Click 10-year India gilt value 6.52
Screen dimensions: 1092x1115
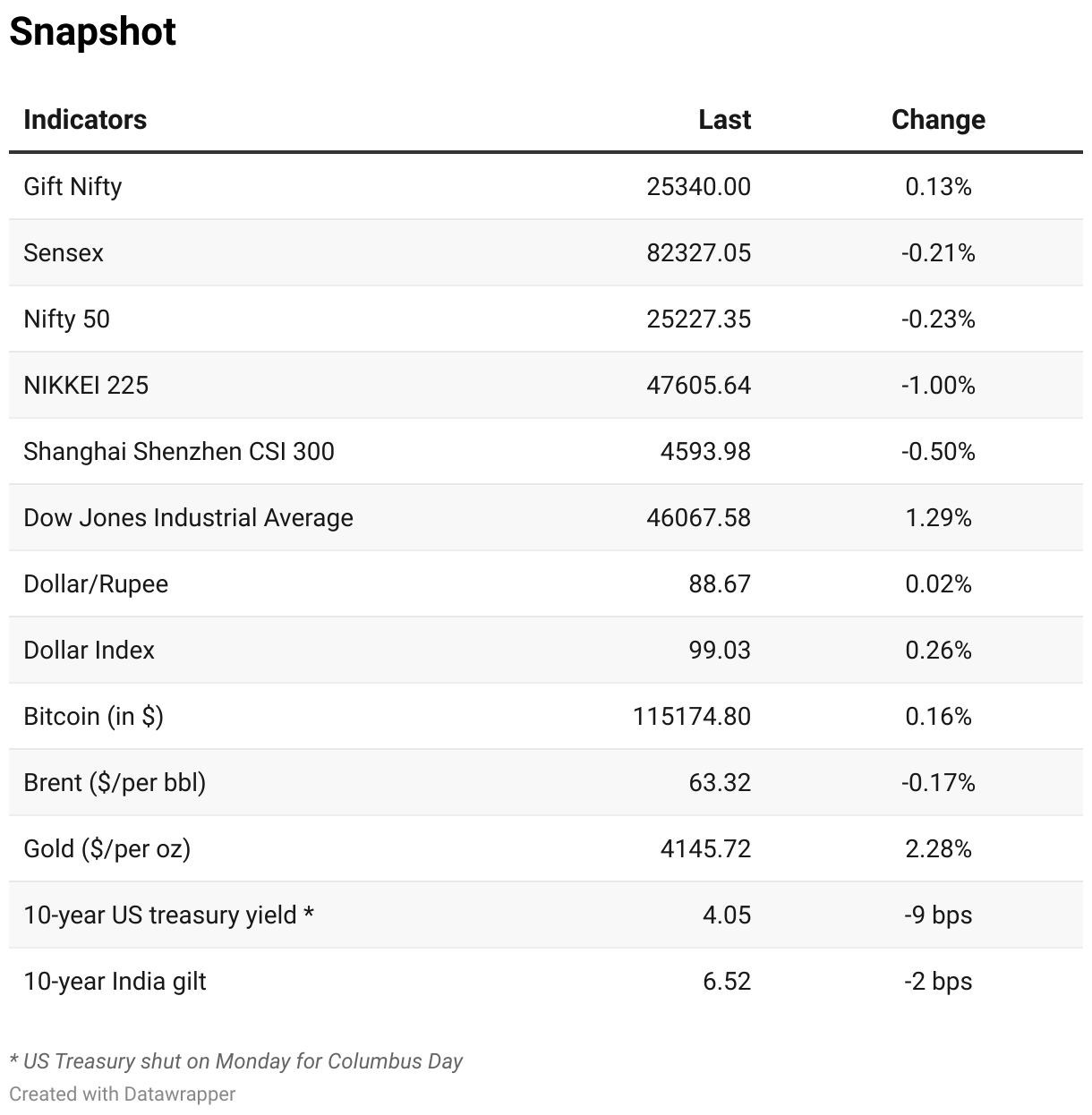coord(727,982)
